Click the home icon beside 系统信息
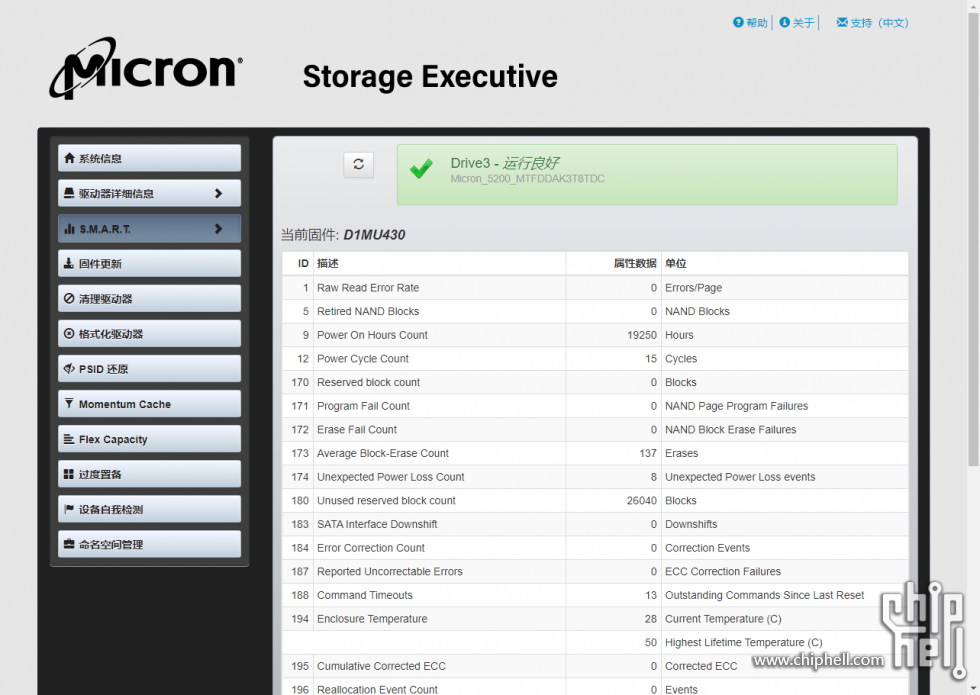The height and width of the screenshot is (695, 980). (69, 158)
